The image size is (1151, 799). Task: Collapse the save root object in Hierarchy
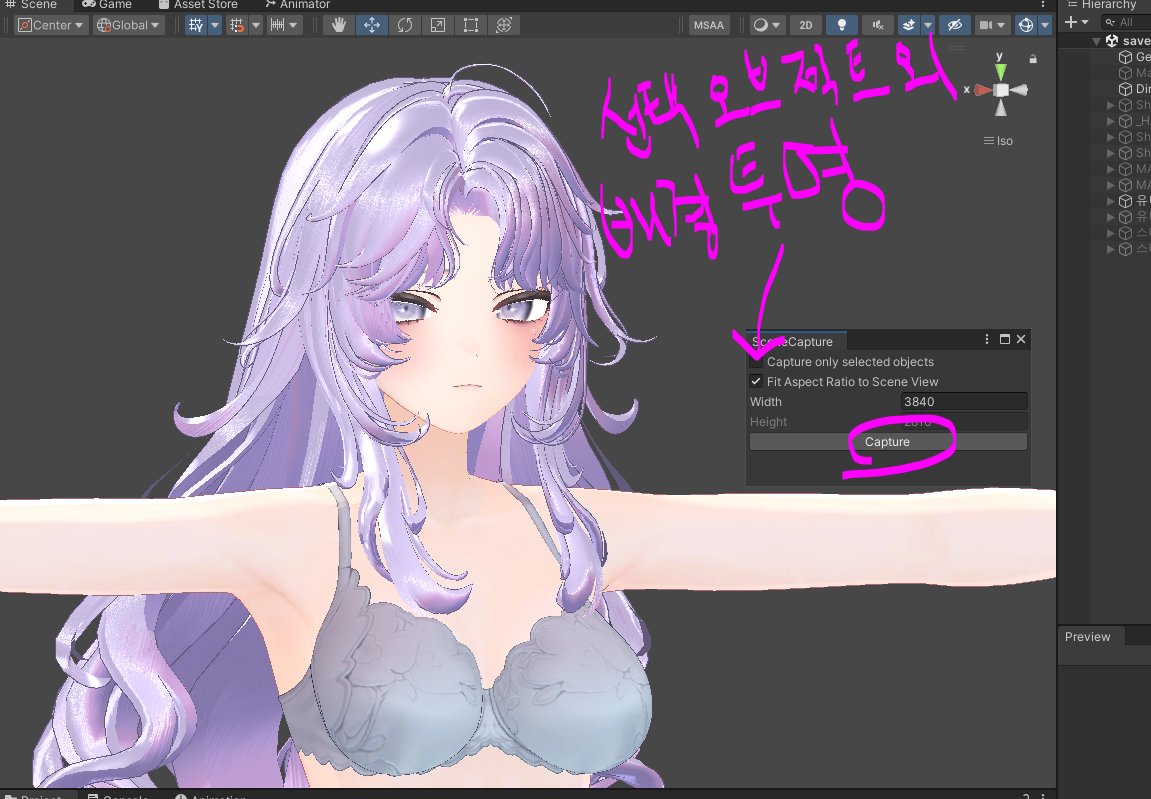click(x=1095, y=40)
